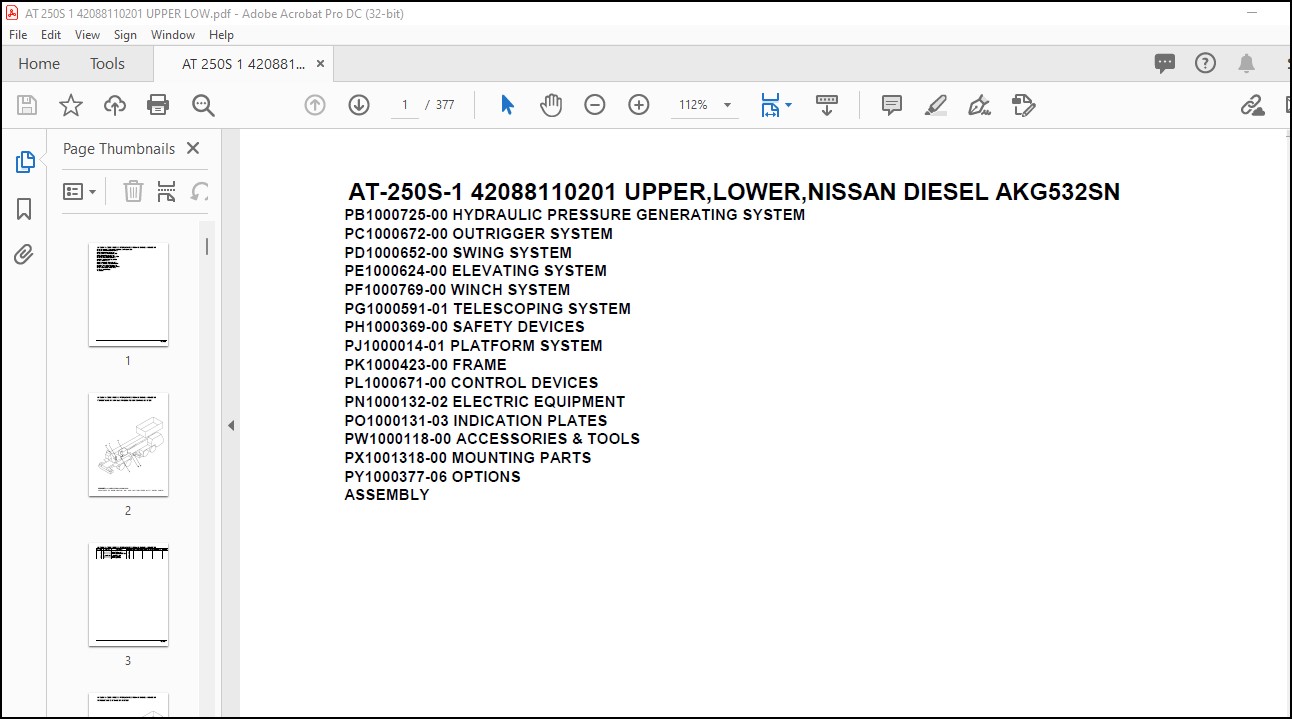Click the print pages icon in the thumbnails toolbar
This screenshot has width=1292, height=719.
[x=167, y=191]
